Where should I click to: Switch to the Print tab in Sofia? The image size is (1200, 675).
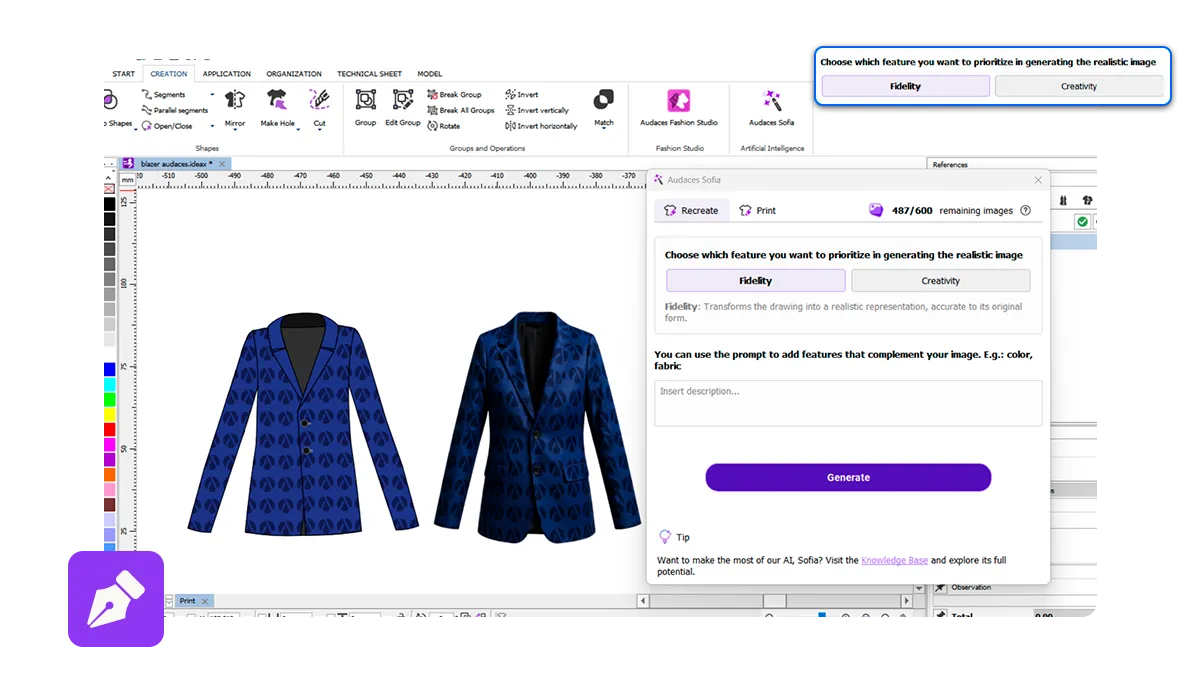coord(757,211)
